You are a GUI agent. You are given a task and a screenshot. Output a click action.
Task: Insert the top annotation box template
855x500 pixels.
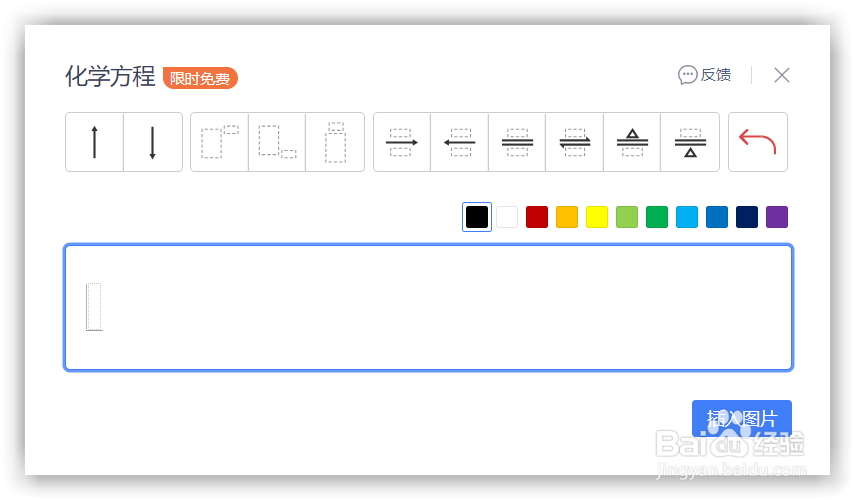pos(335,142)
